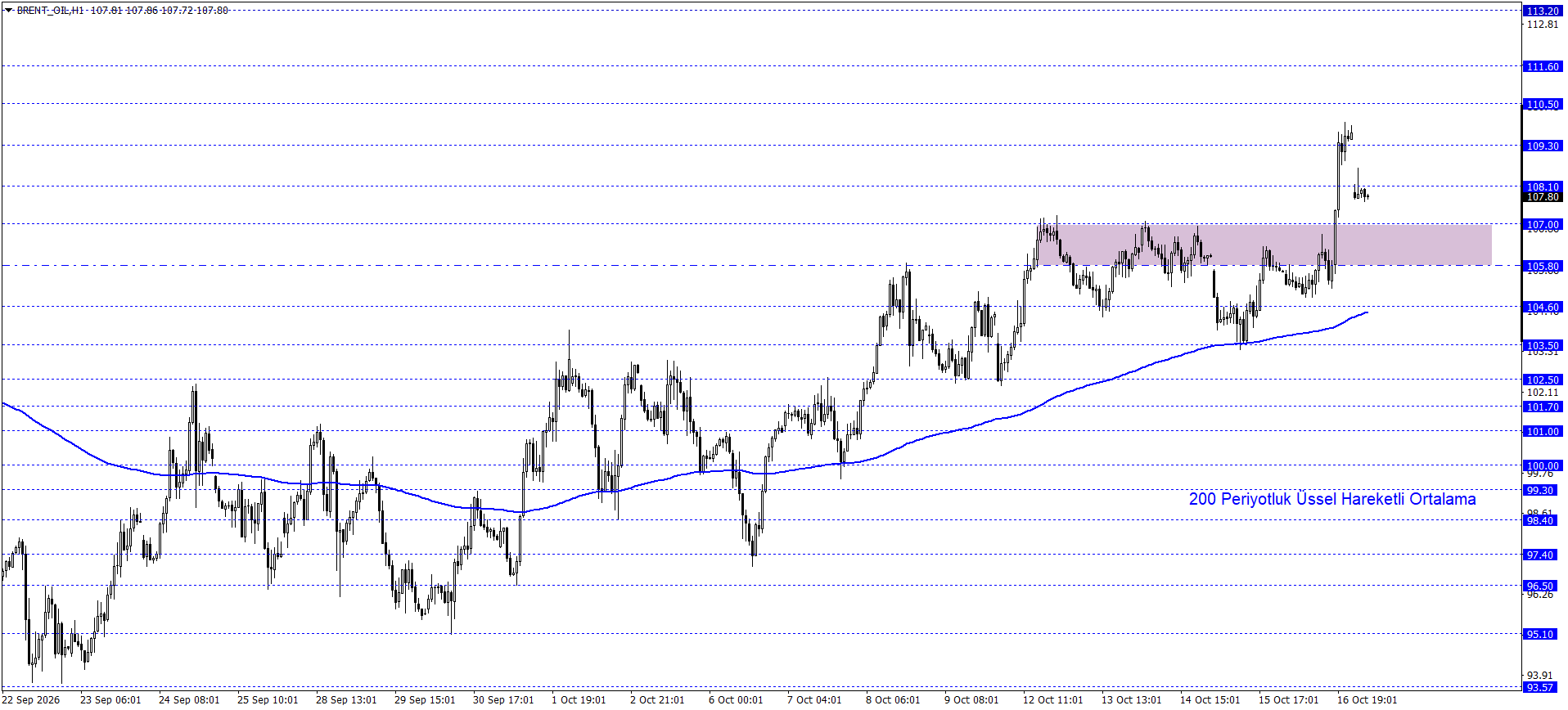Click the 30 Sep 17:01 time label
This screenshot has width=1568, height=710.
pyautogui.click(x=503, y=699)
